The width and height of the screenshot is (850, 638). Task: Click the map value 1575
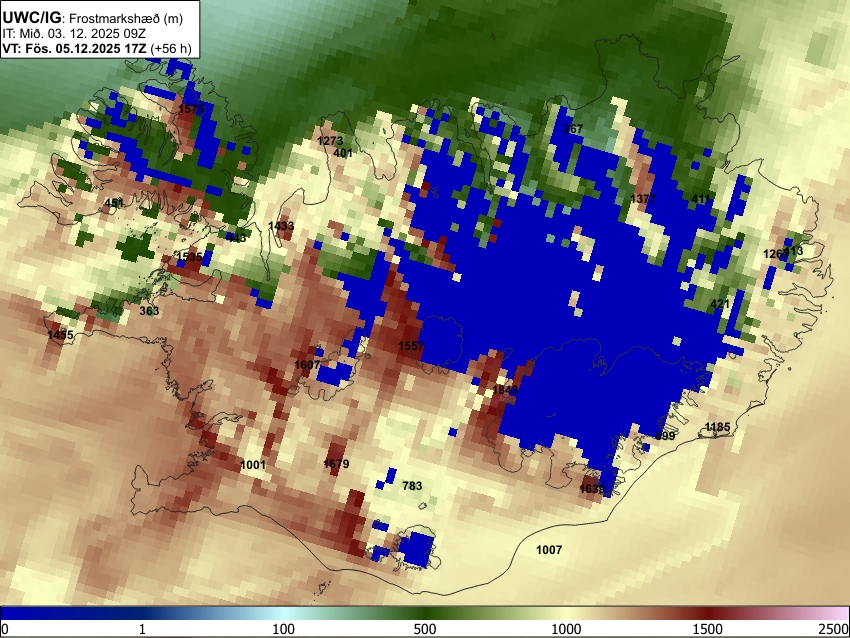[x=191, y=109]
